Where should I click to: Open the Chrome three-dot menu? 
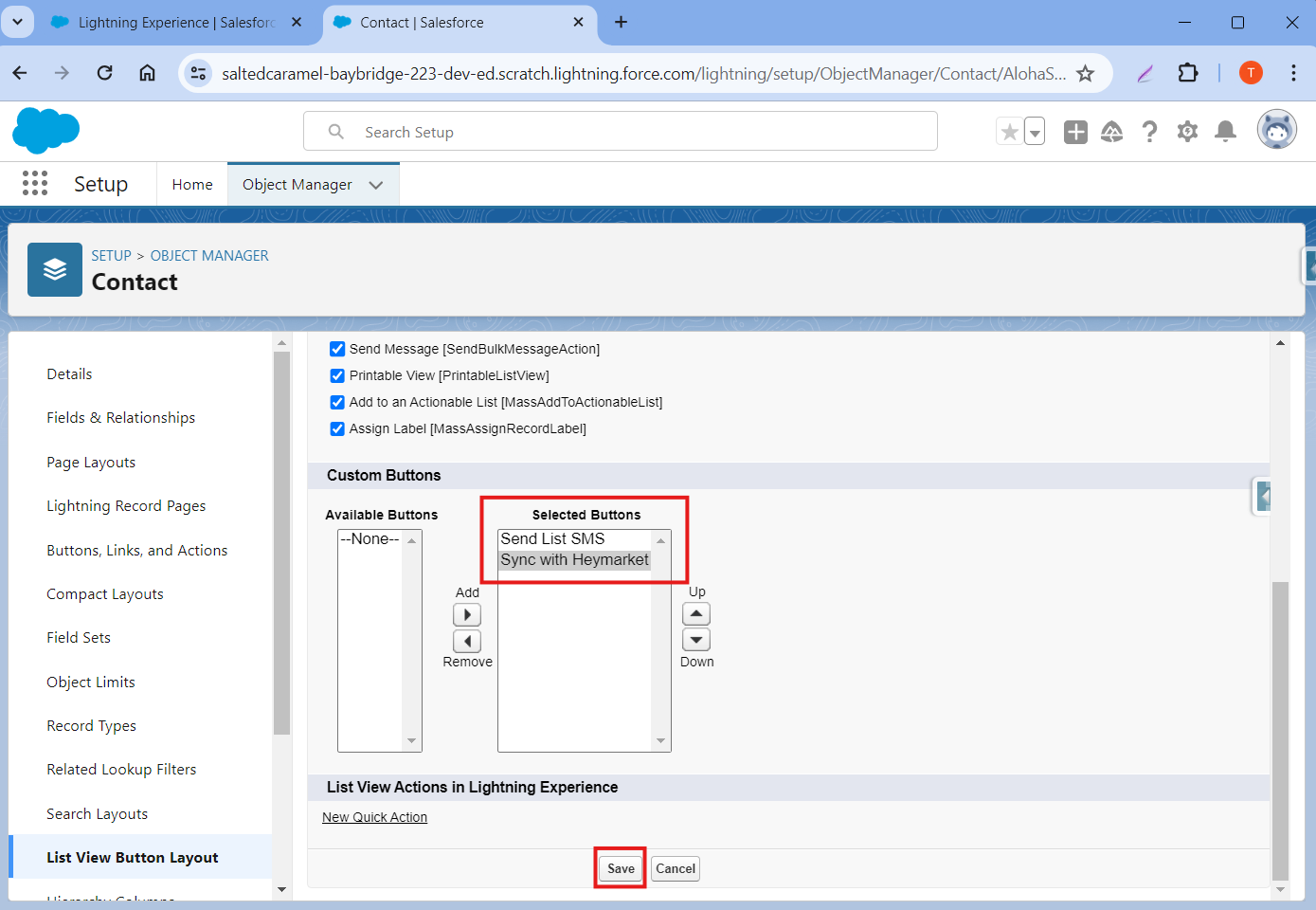click(1293, 73)
